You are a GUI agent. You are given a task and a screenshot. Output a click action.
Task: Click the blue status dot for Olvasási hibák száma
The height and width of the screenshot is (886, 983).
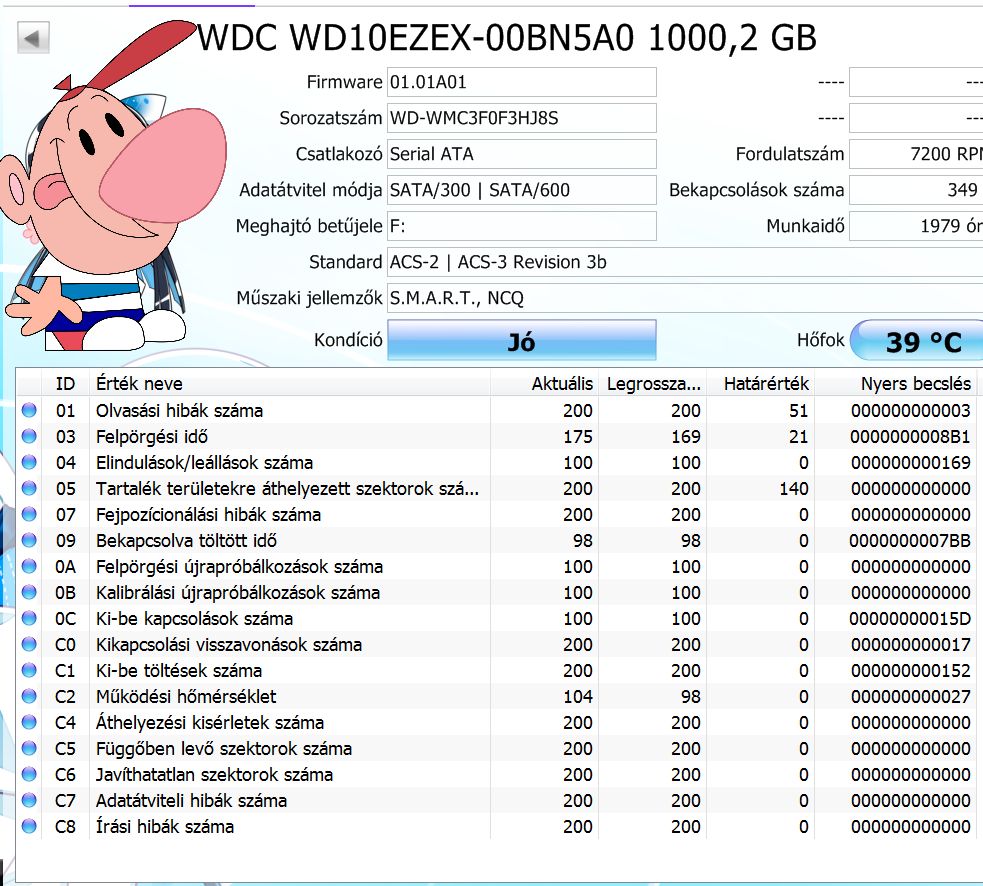29,411
